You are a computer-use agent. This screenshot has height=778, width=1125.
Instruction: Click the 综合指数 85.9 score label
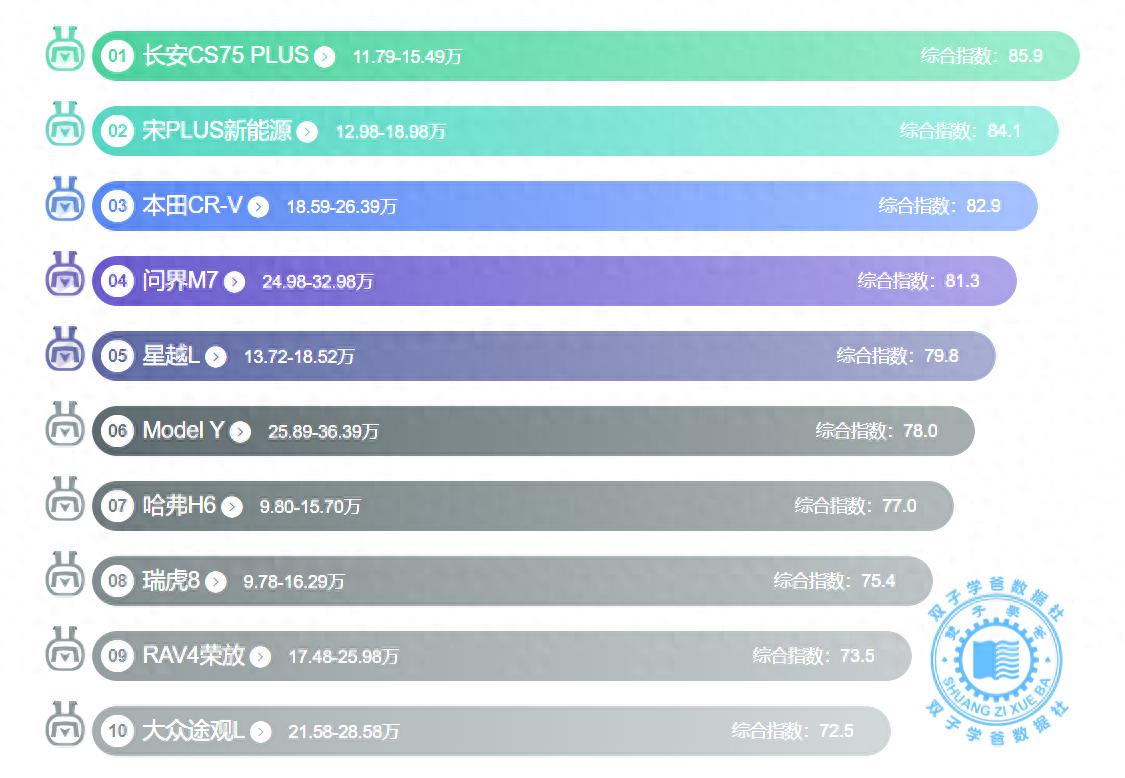coord(981,56)
